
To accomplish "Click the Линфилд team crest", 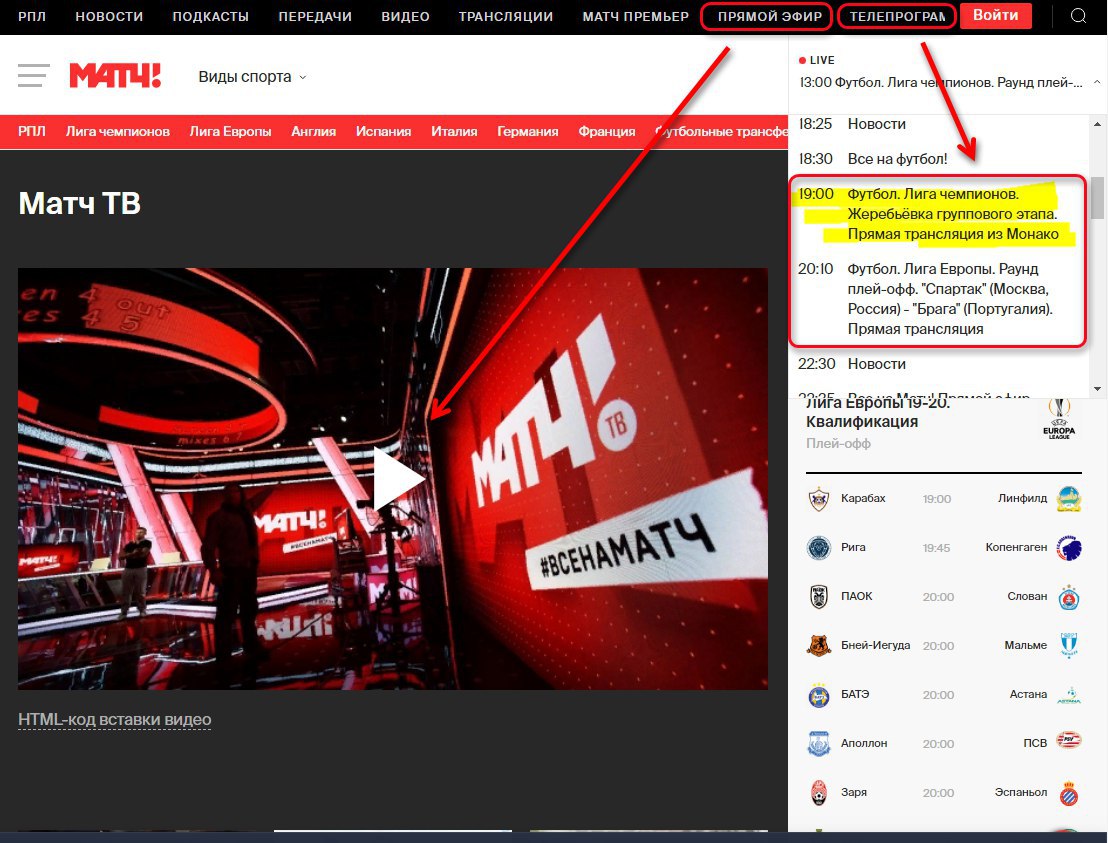I will 1069,499.
